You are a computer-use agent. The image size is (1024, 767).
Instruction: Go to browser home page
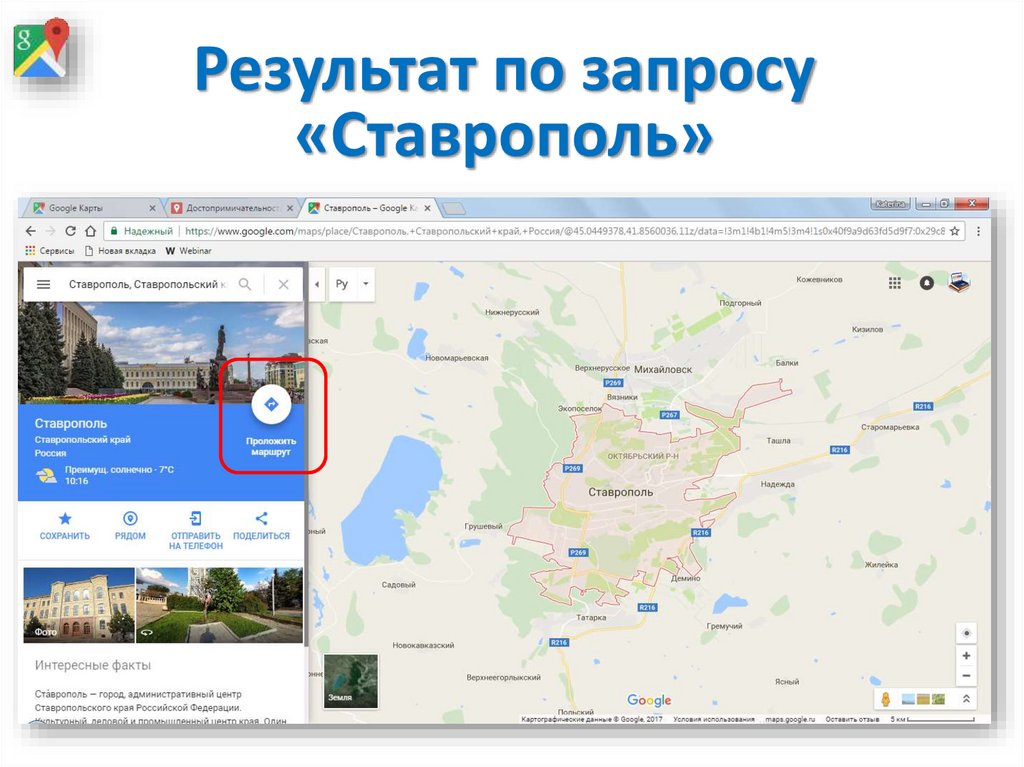tap(91, 231)
